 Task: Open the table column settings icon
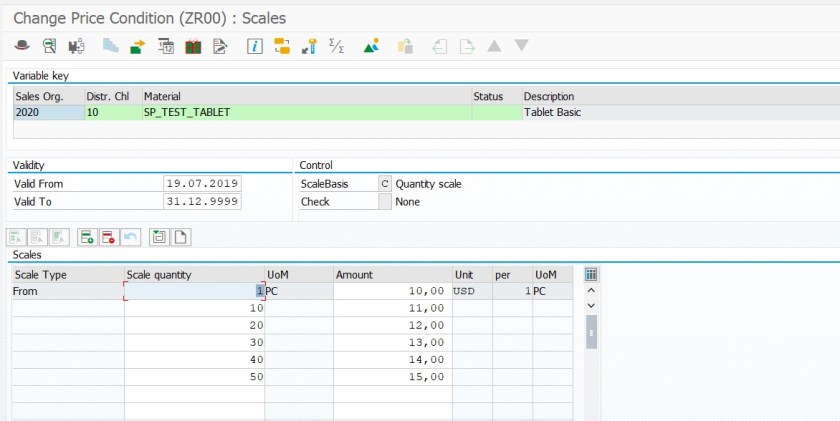point(590,274)
